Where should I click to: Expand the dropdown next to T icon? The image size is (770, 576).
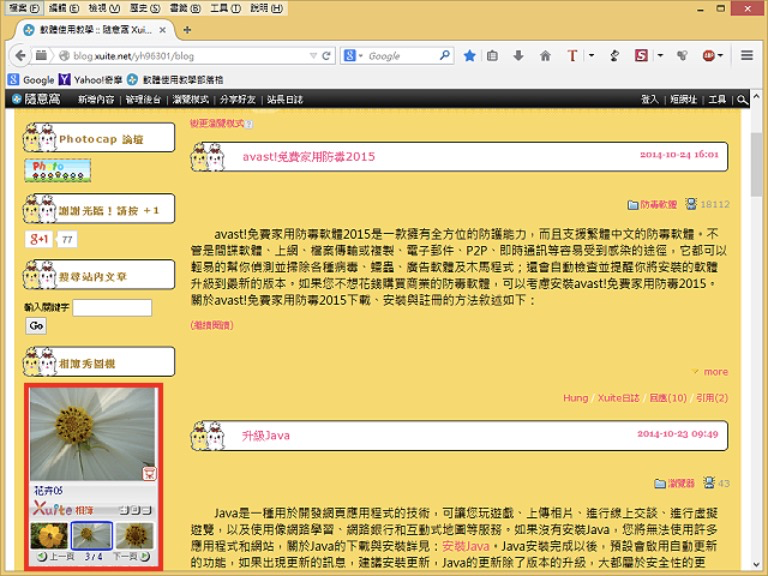pyautogui.click(x=591, y=55)
